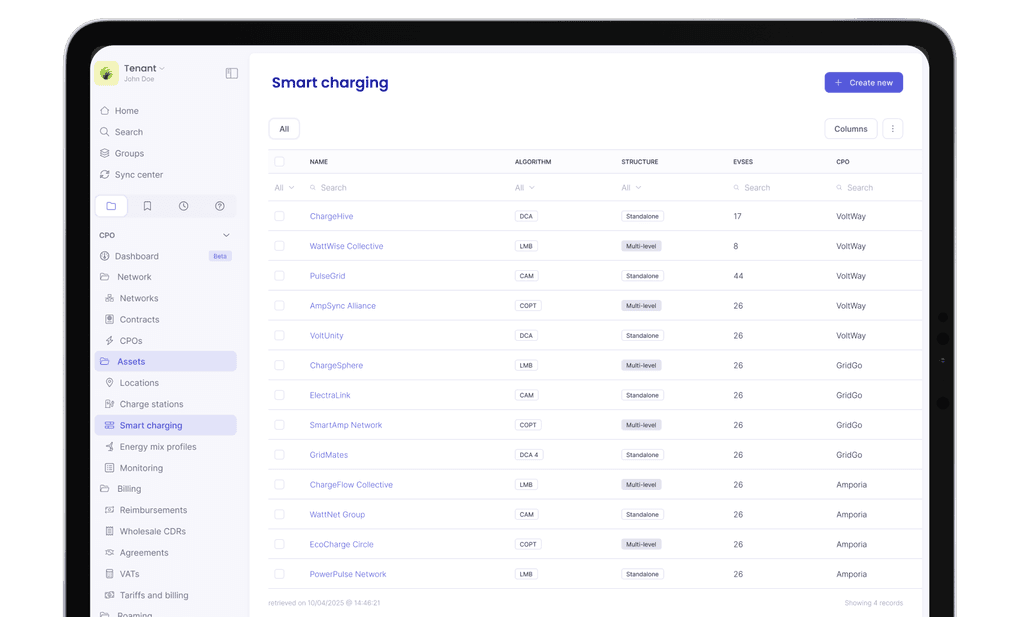Image resolution: width=1024 pixels, height=617 pixels.
Task: Click the EVSE count 44 for PulseGrid
Action: [738, 276]
